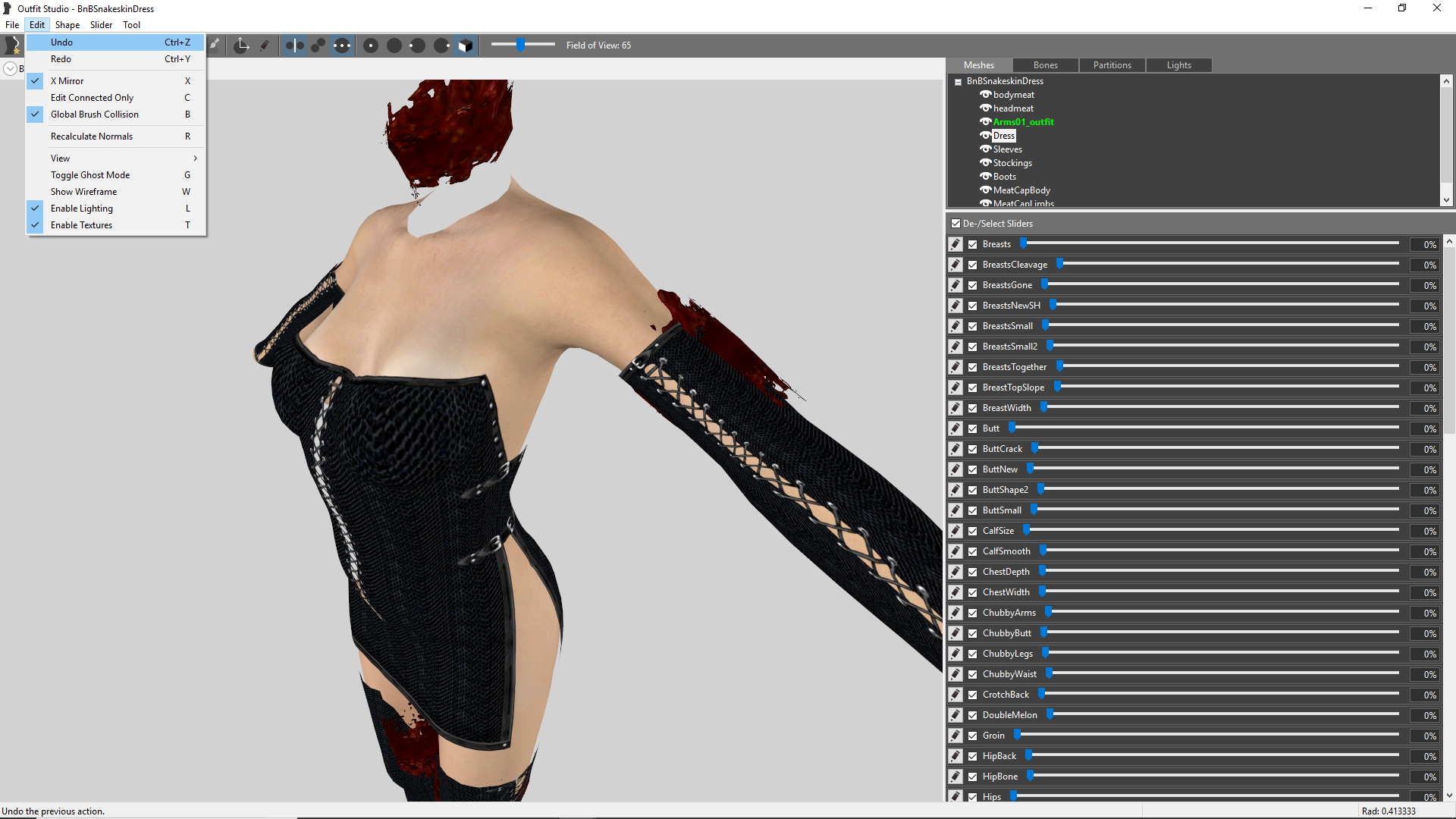Click mesh list scroll down arrow

click(x=1446, y=200)
